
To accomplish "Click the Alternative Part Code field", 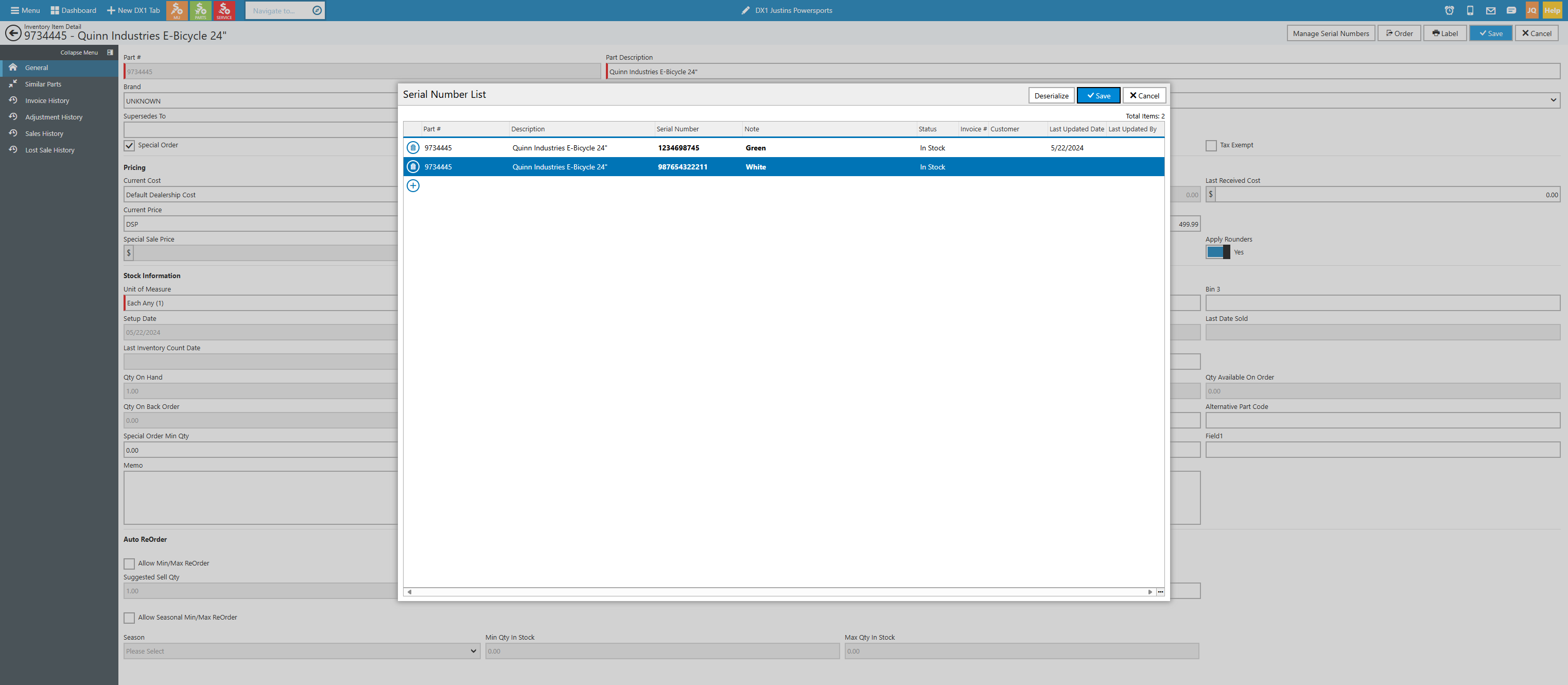I will [x=1382, y=420].
